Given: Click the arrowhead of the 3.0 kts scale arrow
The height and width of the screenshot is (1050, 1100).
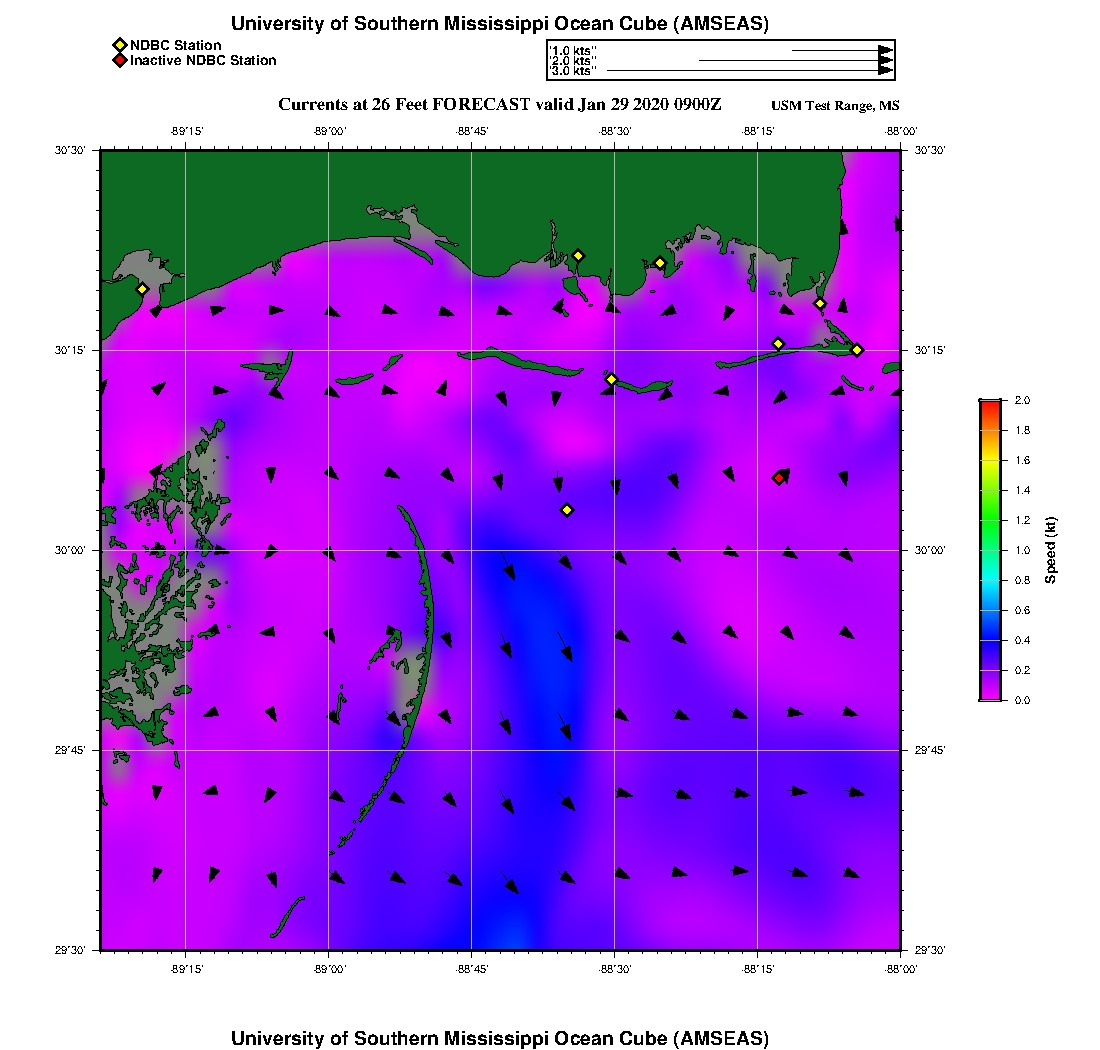Looking at the screenshot, I should [x=885, y=70].
